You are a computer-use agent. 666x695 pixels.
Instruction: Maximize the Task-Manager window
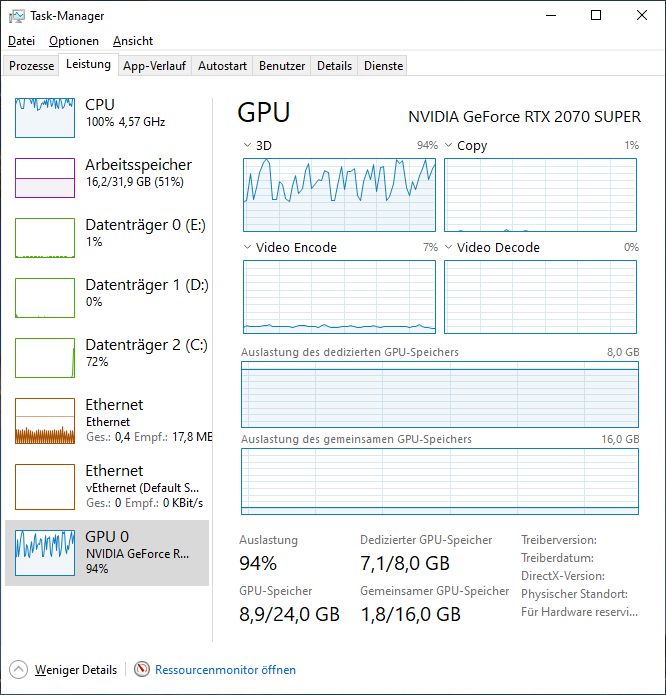click(596, 16)
